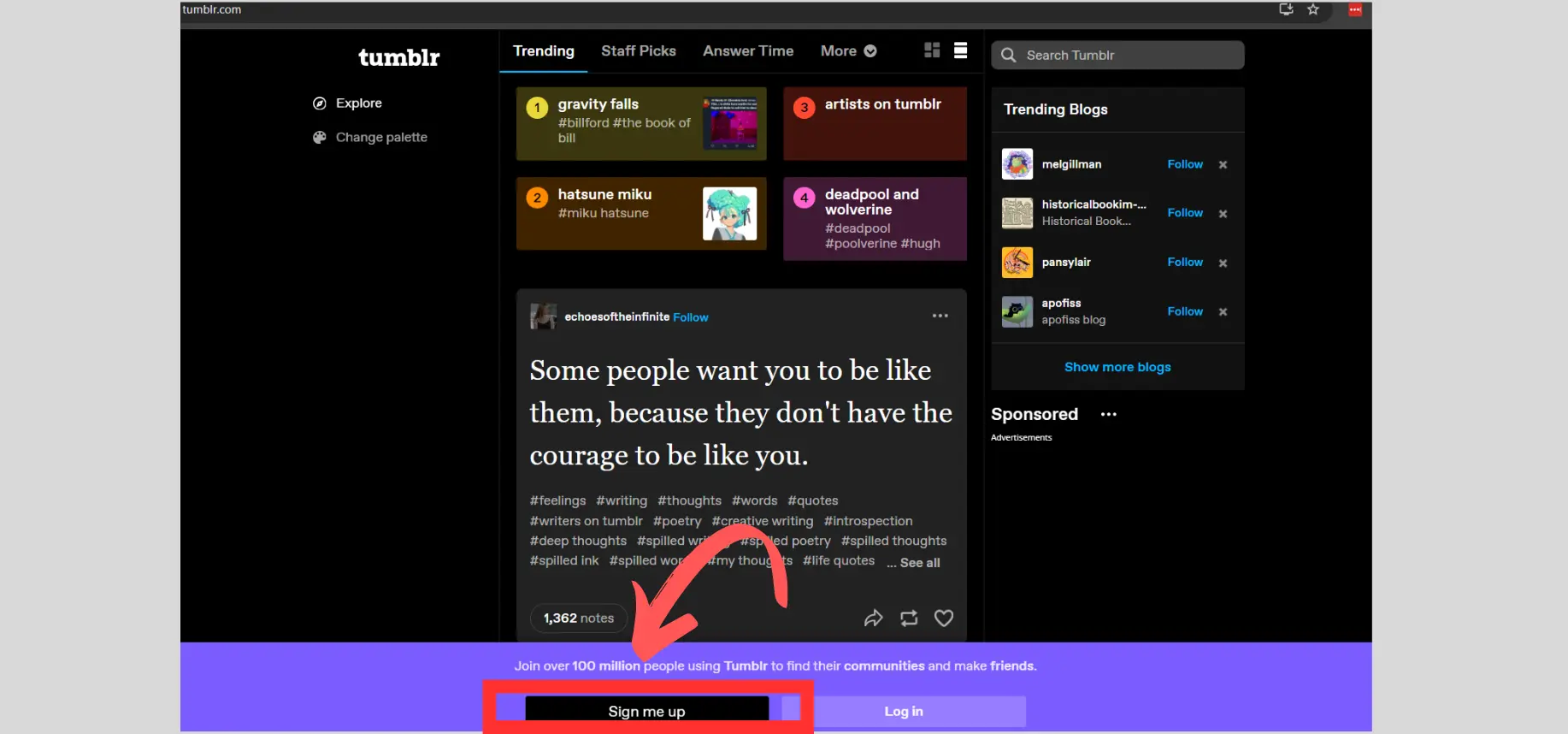Open Explore from the sidebar
Screen dimensions: 1568x734
pos(347,103)
